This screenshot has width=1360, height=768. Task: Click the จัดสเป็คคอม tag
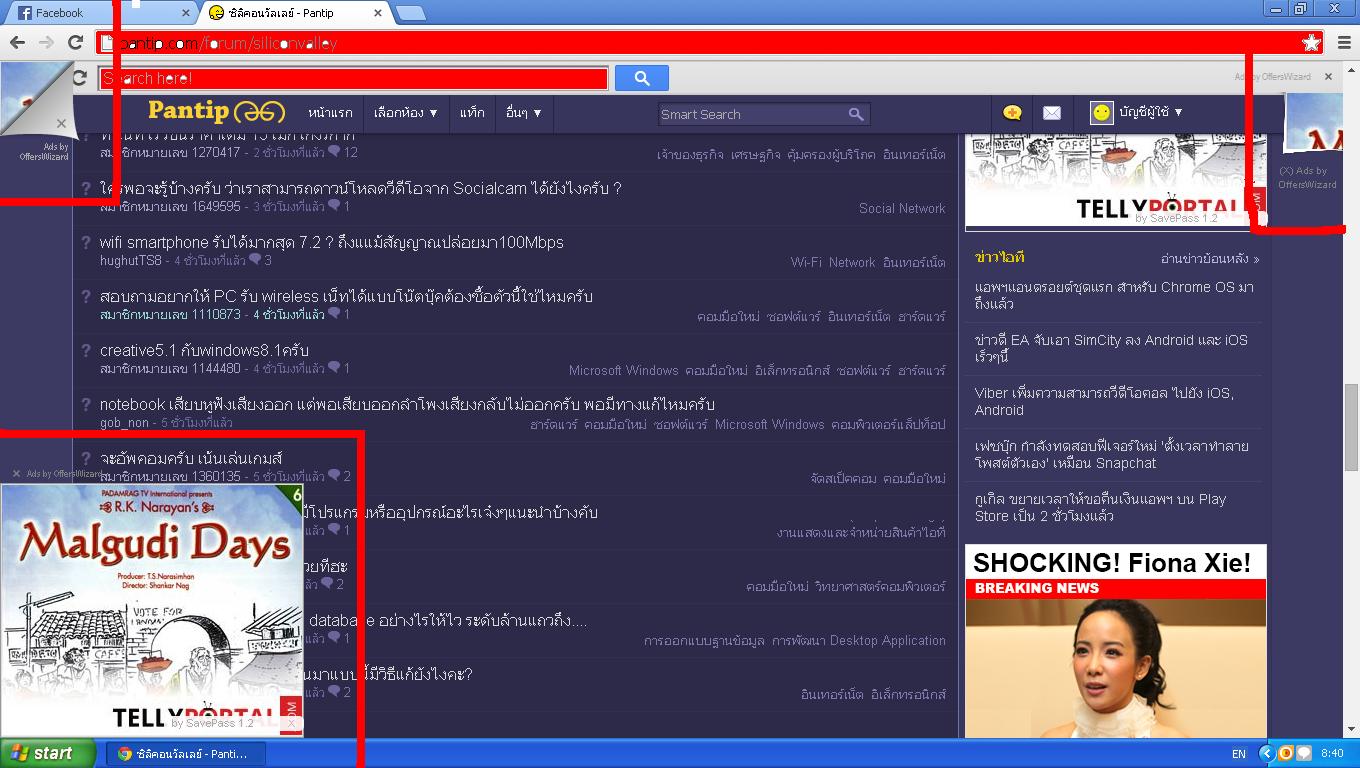(843, 478)
